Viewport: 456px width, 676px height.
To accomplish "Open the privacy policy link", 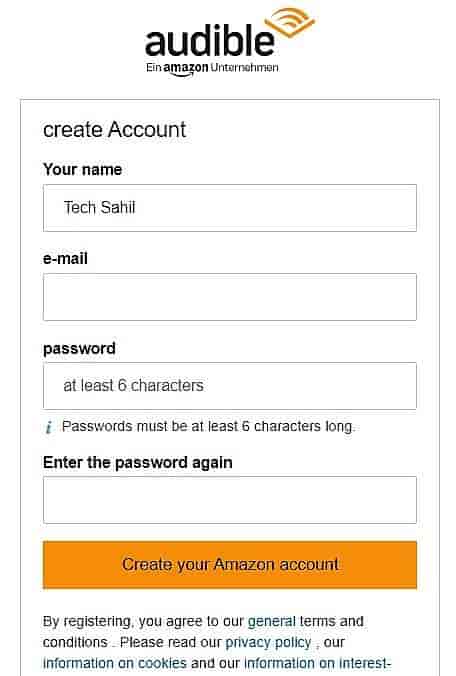I will [268, 642].
